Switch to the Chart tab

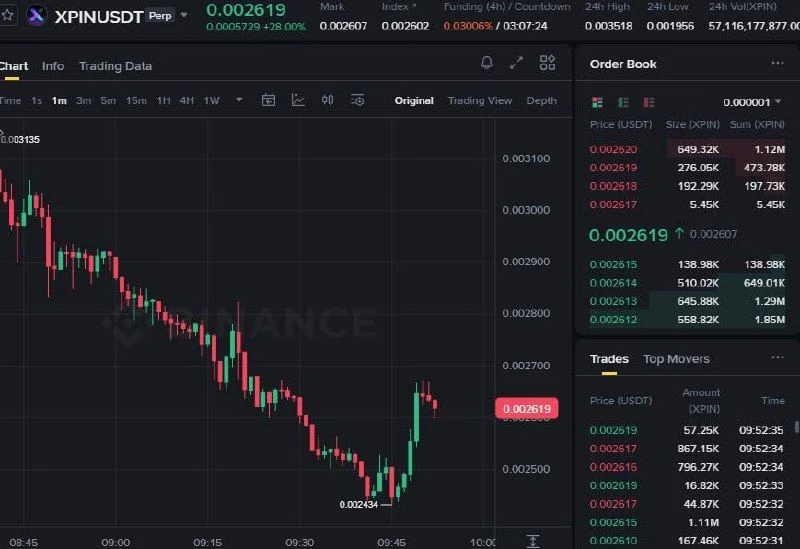click(13, 66)
